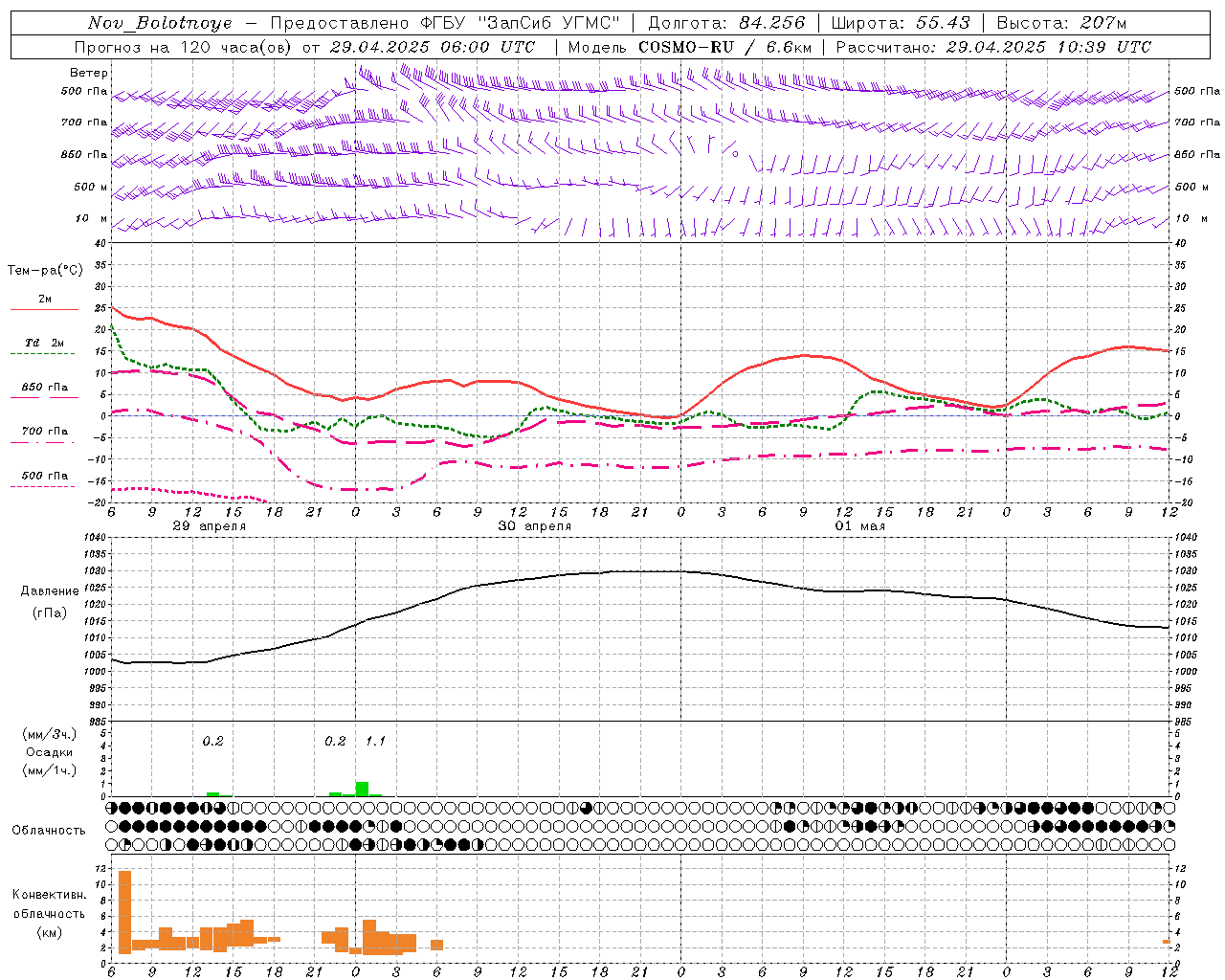Click the 'Конвективн.' convective cloud label
Screen dimensions: 1225x980
49,895
